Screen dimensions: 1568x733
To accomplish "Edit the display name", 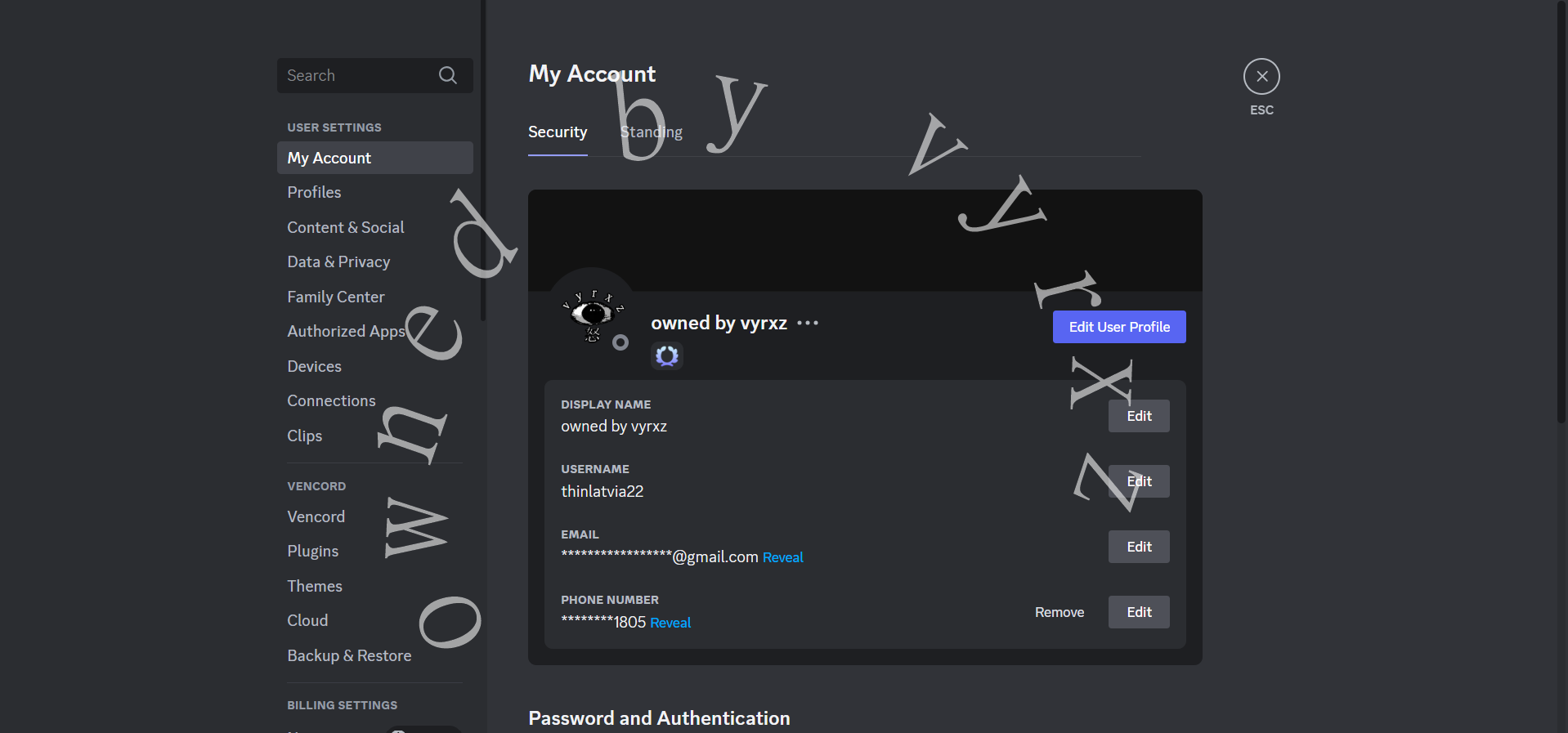I will pos(1138,416).
